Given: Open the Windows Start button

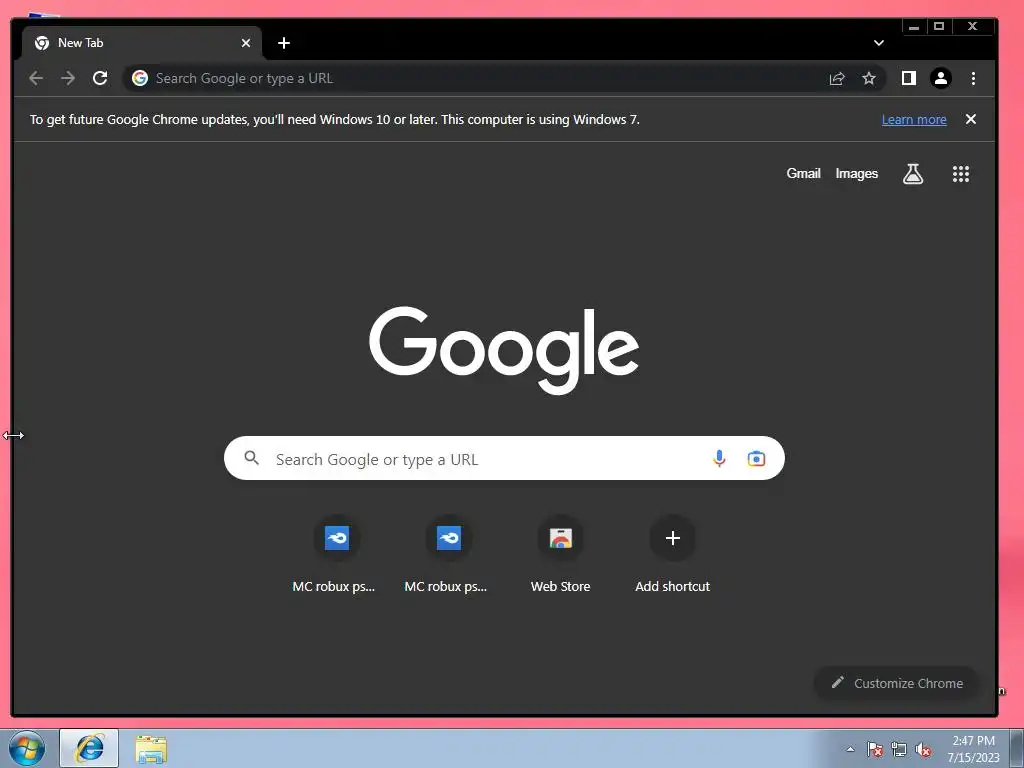Looking at the screenshot, I should (27, 748).
